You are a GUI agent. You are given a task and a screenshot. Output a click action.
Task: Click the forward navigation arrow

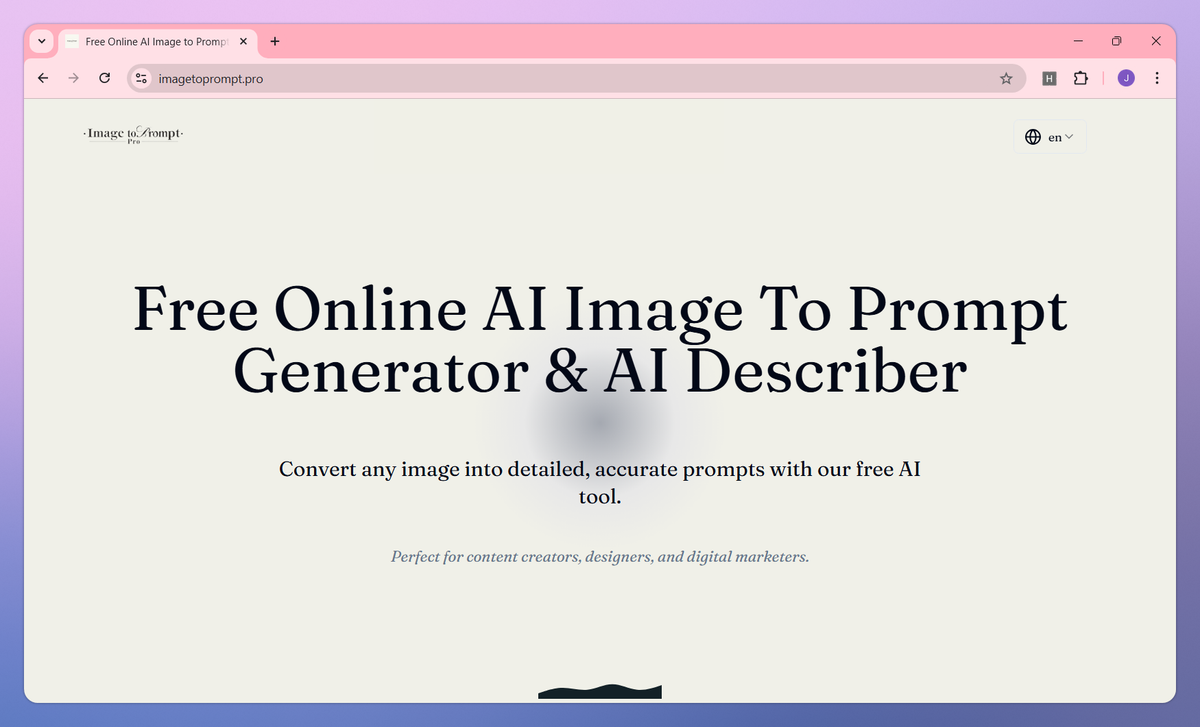coord(72,77)
